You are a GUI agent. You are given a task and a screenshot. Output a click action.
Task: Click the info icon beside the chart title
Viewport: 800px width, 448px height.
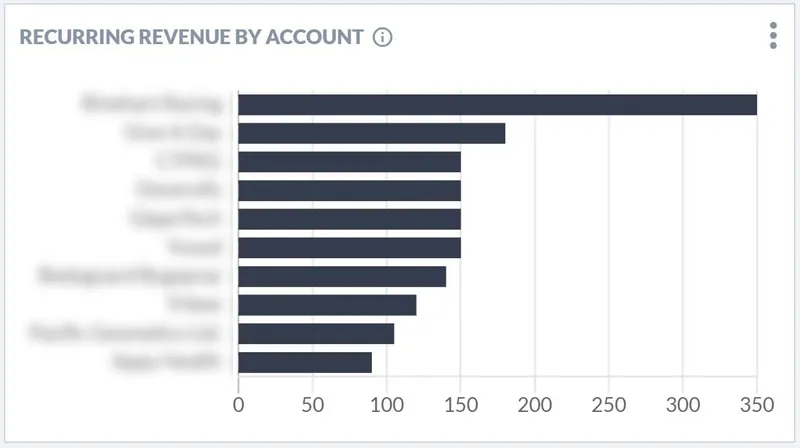click(382, 37)
